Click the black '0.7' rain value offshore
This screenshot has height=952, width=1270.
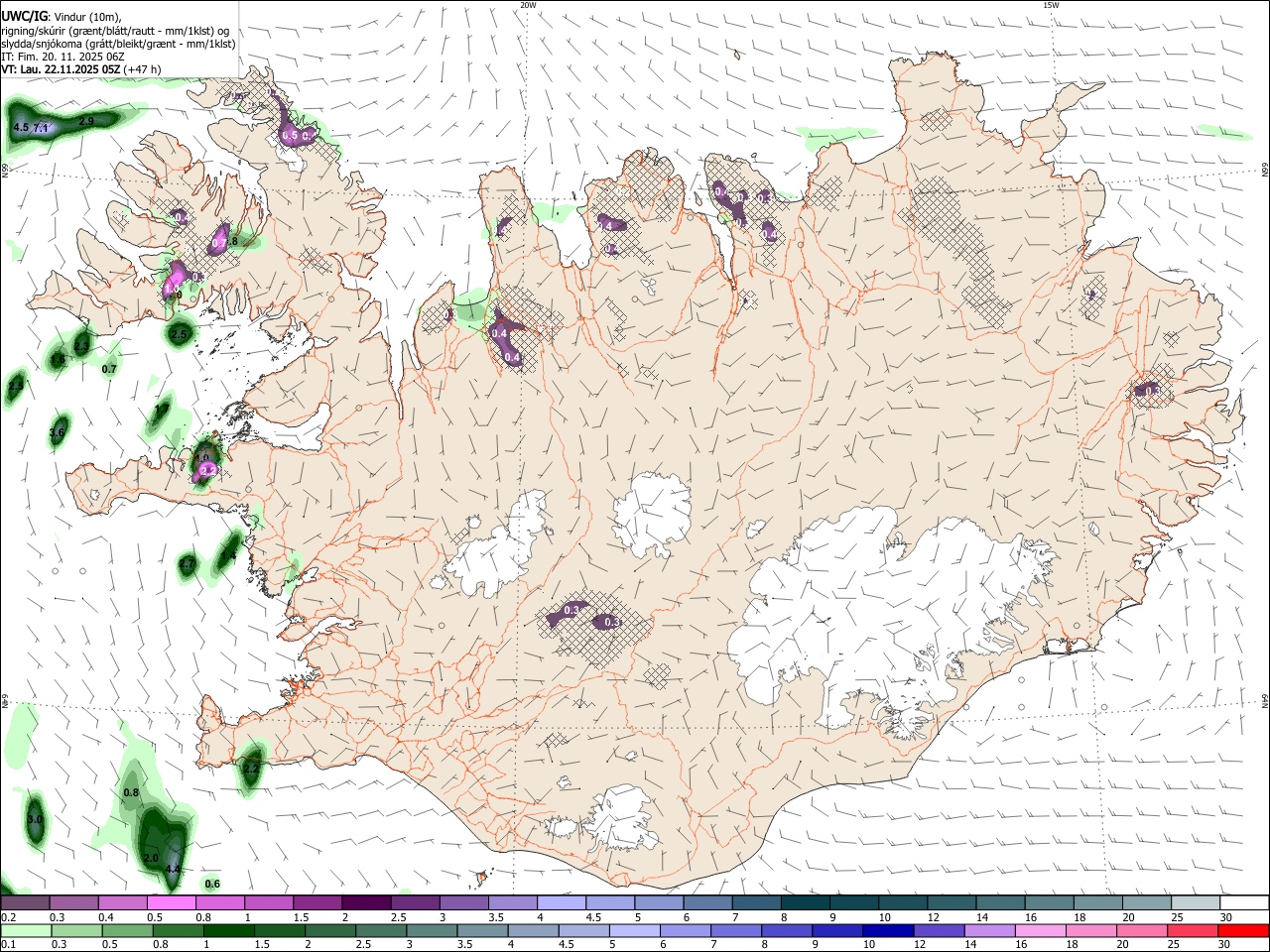(x=109, y=369)
